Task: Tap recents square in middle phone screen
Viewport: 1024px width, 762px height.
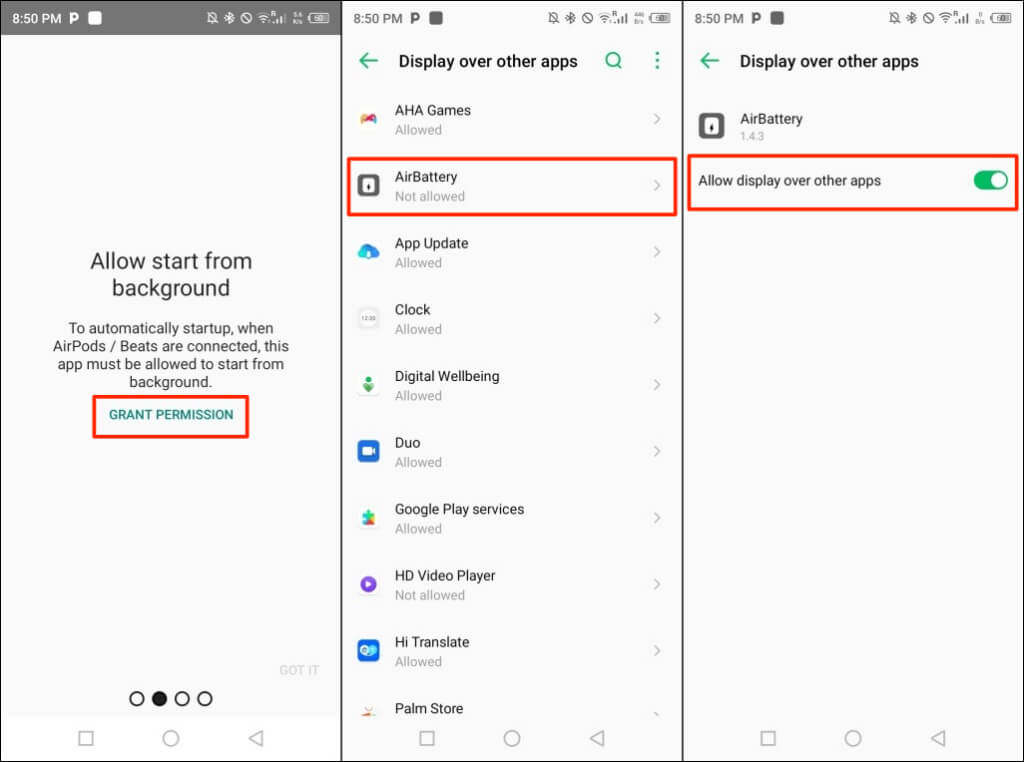Action: pyautogui.click(x=427, y=738)
